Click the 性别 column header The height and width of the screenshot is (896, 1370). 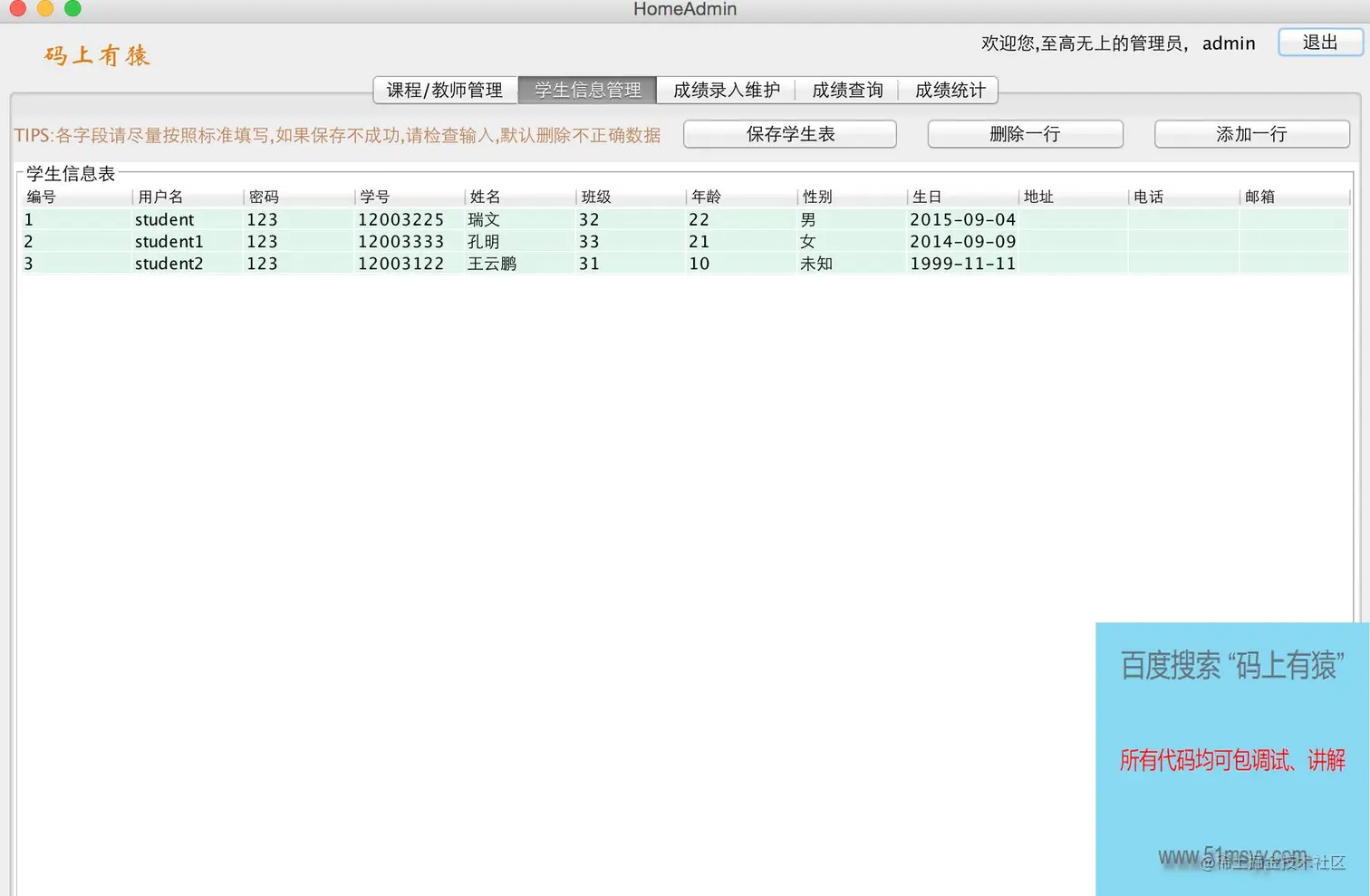852,197
